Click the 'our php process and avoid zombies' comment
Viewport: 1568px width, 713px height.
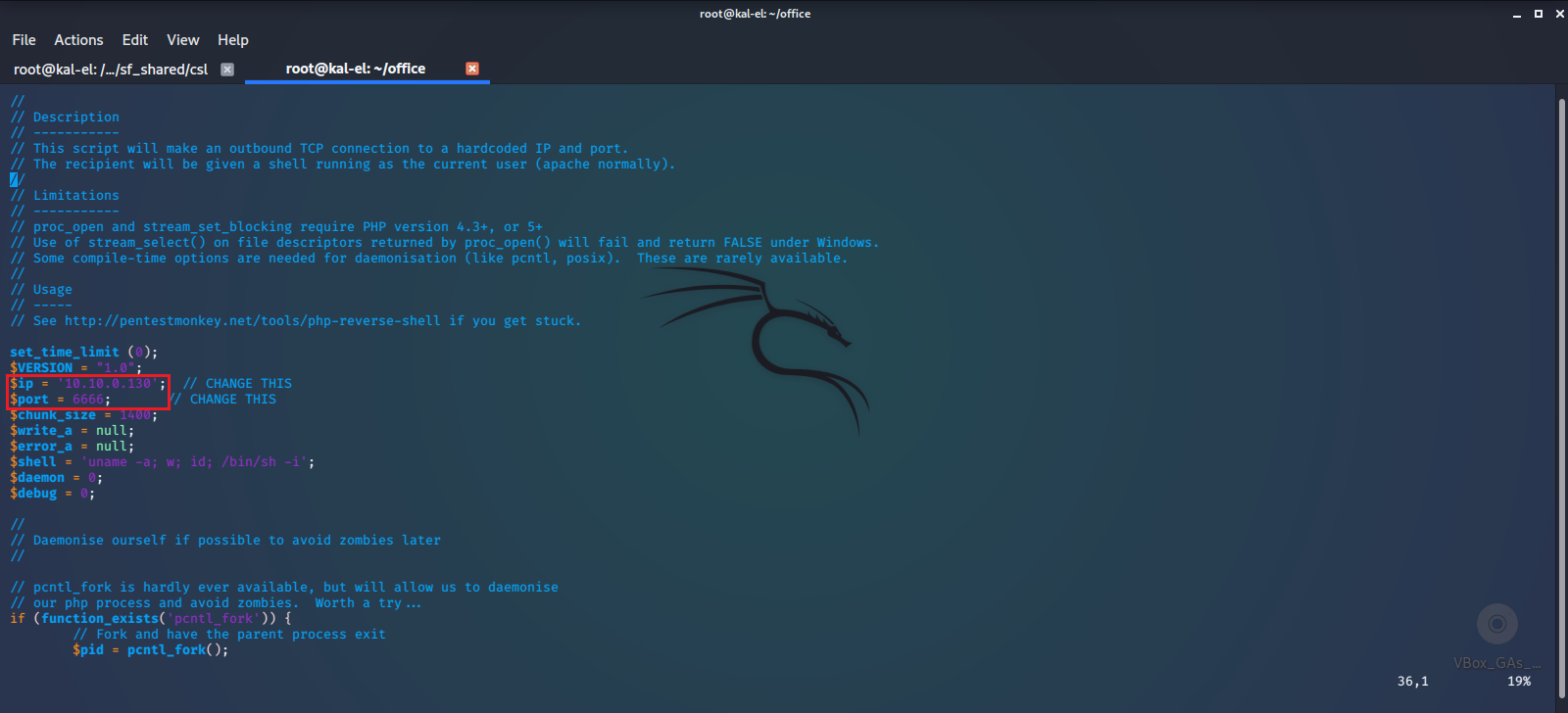216,602
